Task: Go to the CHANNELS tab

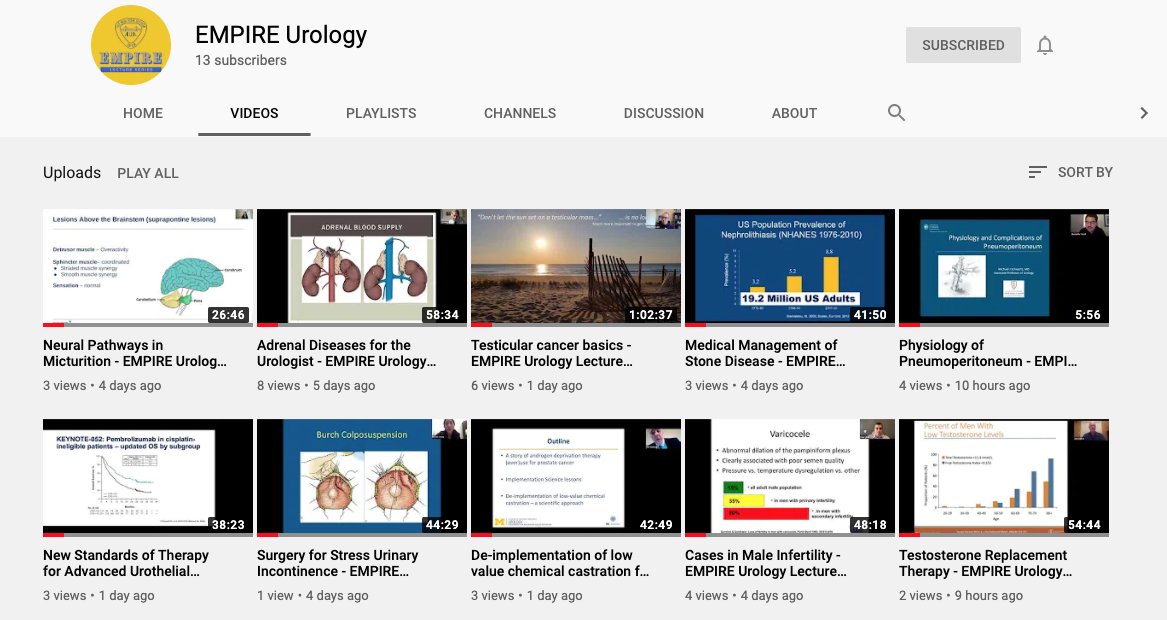Action: coord(520,113)
